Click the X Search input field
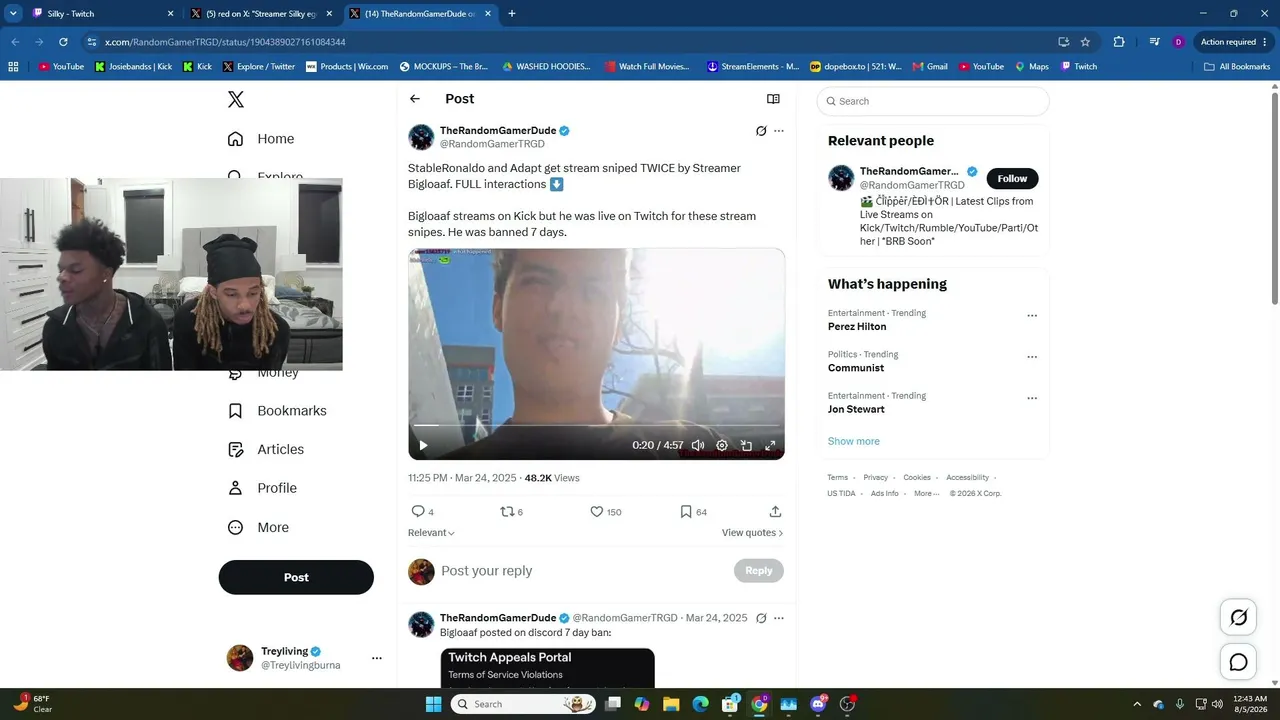1280x720 pixels. (x=933, y=101)
